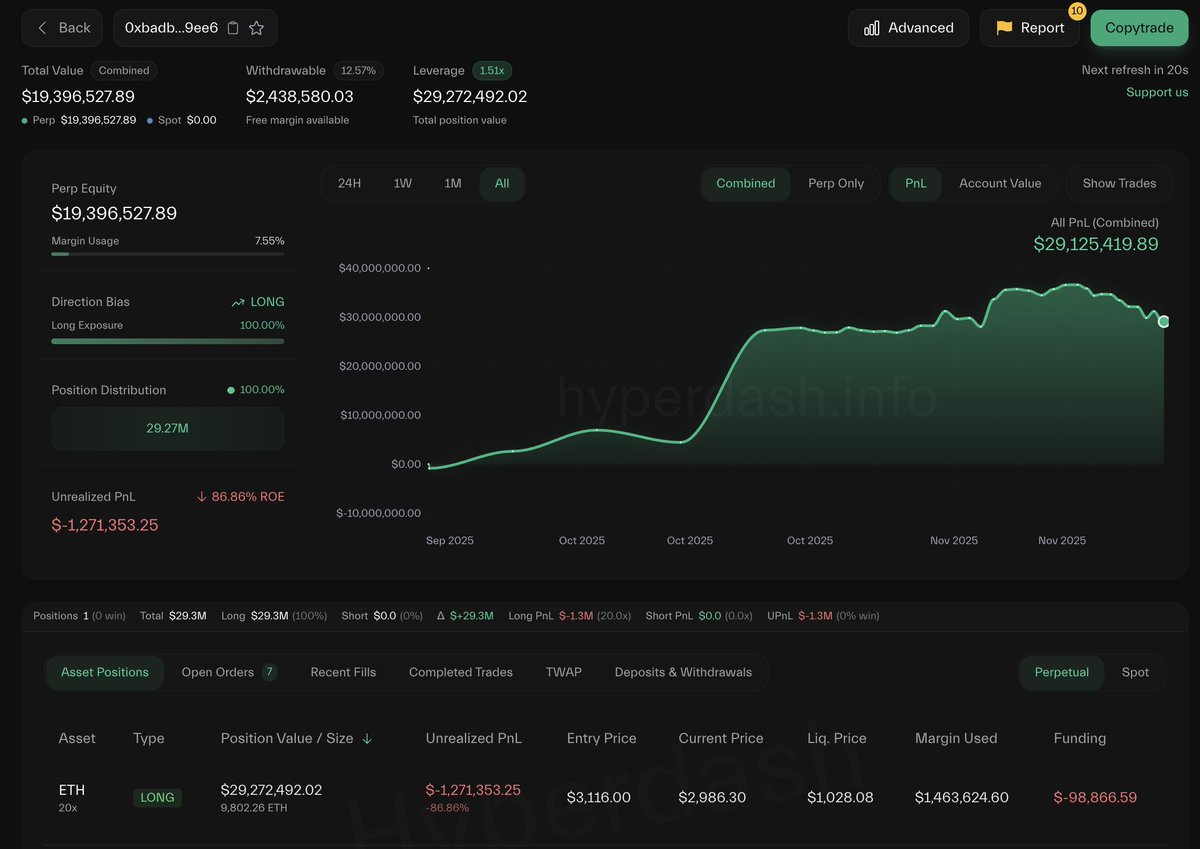Click the bar chart icon in Advanced
Image resolution: width=1200 pixels, height=849 pixels.
pyautogui.click(x=872, y=28)
